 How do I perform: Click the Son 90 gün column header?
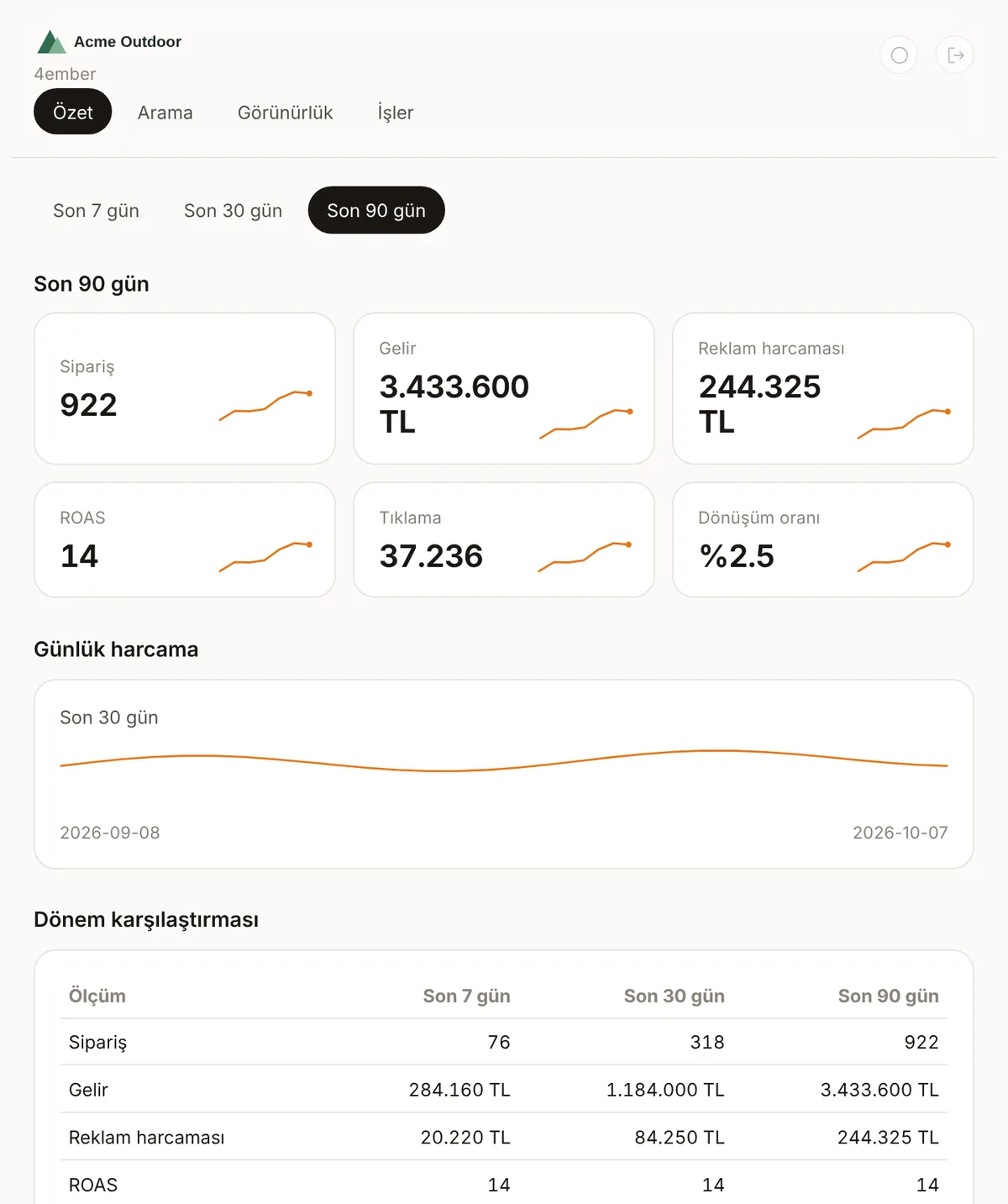tap(889, 996)
